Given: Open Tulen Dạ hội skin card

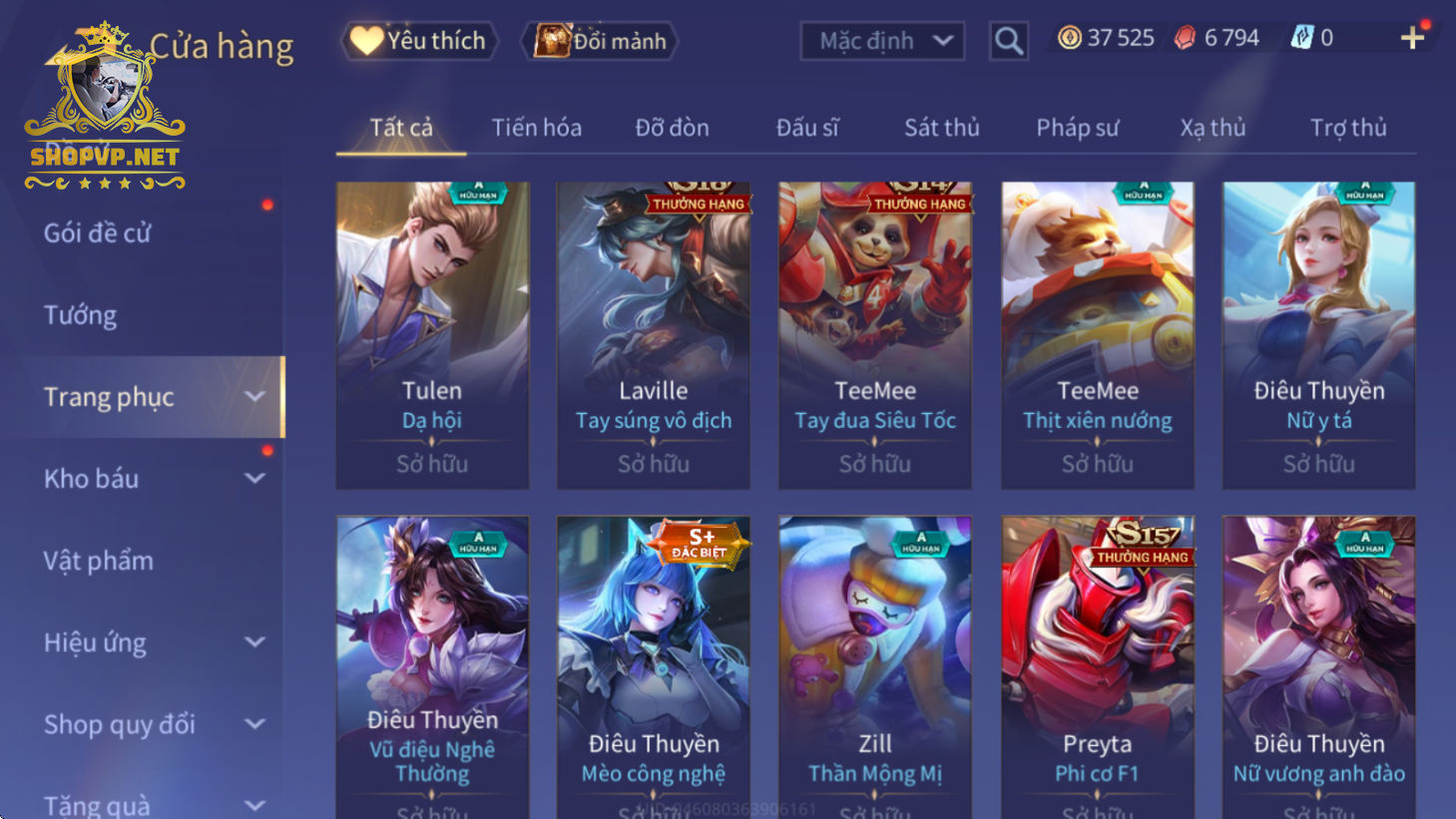Looking at the screenshot, I should coord(432,335).
